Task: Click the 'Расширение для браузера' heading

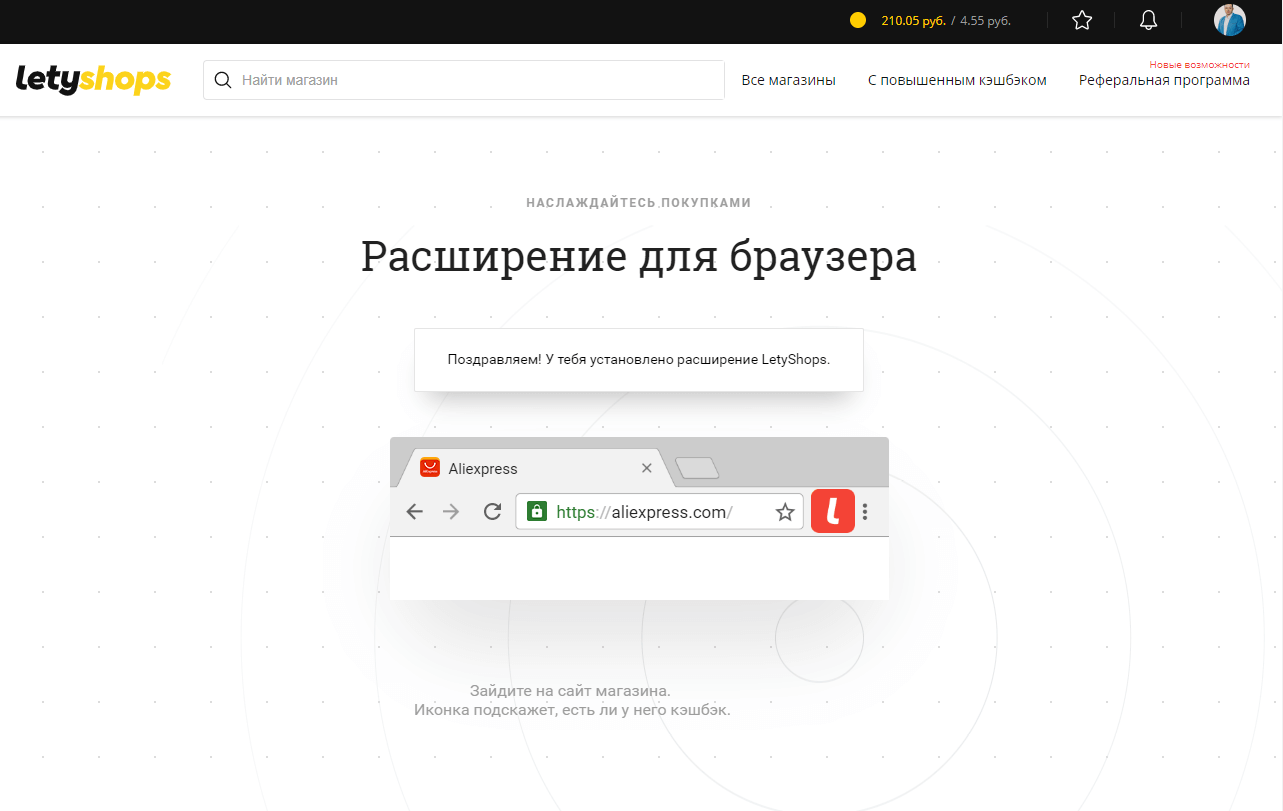Action: click(639, 256)
